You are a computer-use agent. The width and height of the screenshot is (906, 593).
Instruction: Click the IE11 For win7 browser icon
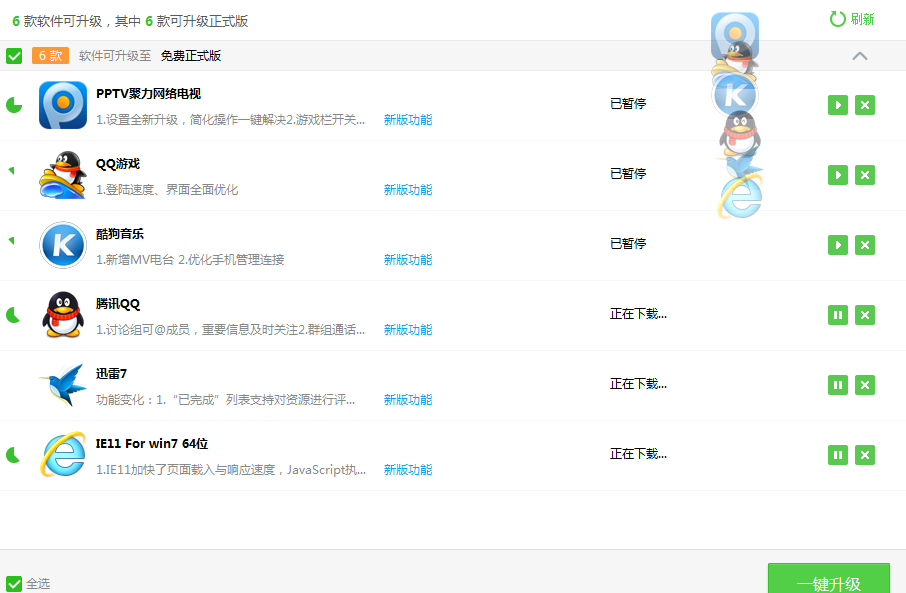click(62, 455)
